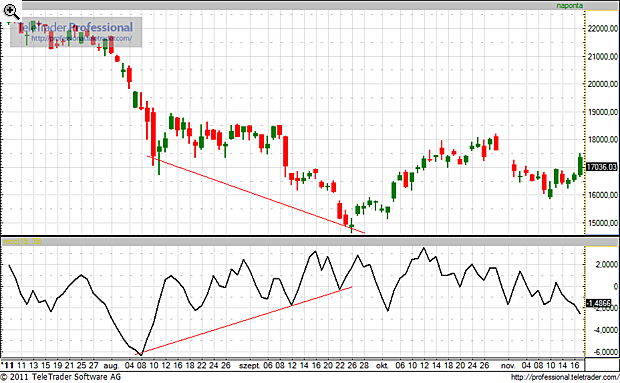This screenshot has width=620, height=383.
Task: Select the red trendline on the price chart
Action: 255,194
